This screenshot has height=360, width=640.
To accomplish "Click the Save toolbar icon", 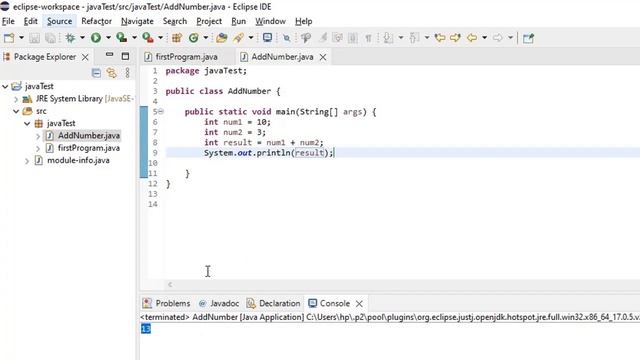I will point(34,38).
